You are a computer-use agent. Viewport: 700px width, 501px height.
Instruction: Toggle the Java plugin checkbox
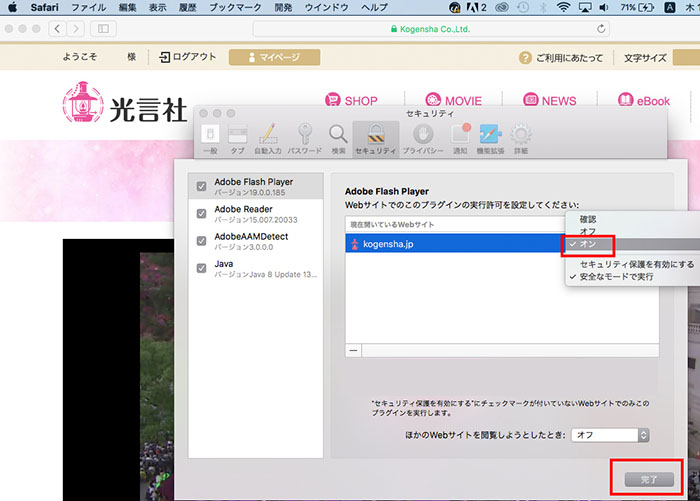[x=201, y=268]
